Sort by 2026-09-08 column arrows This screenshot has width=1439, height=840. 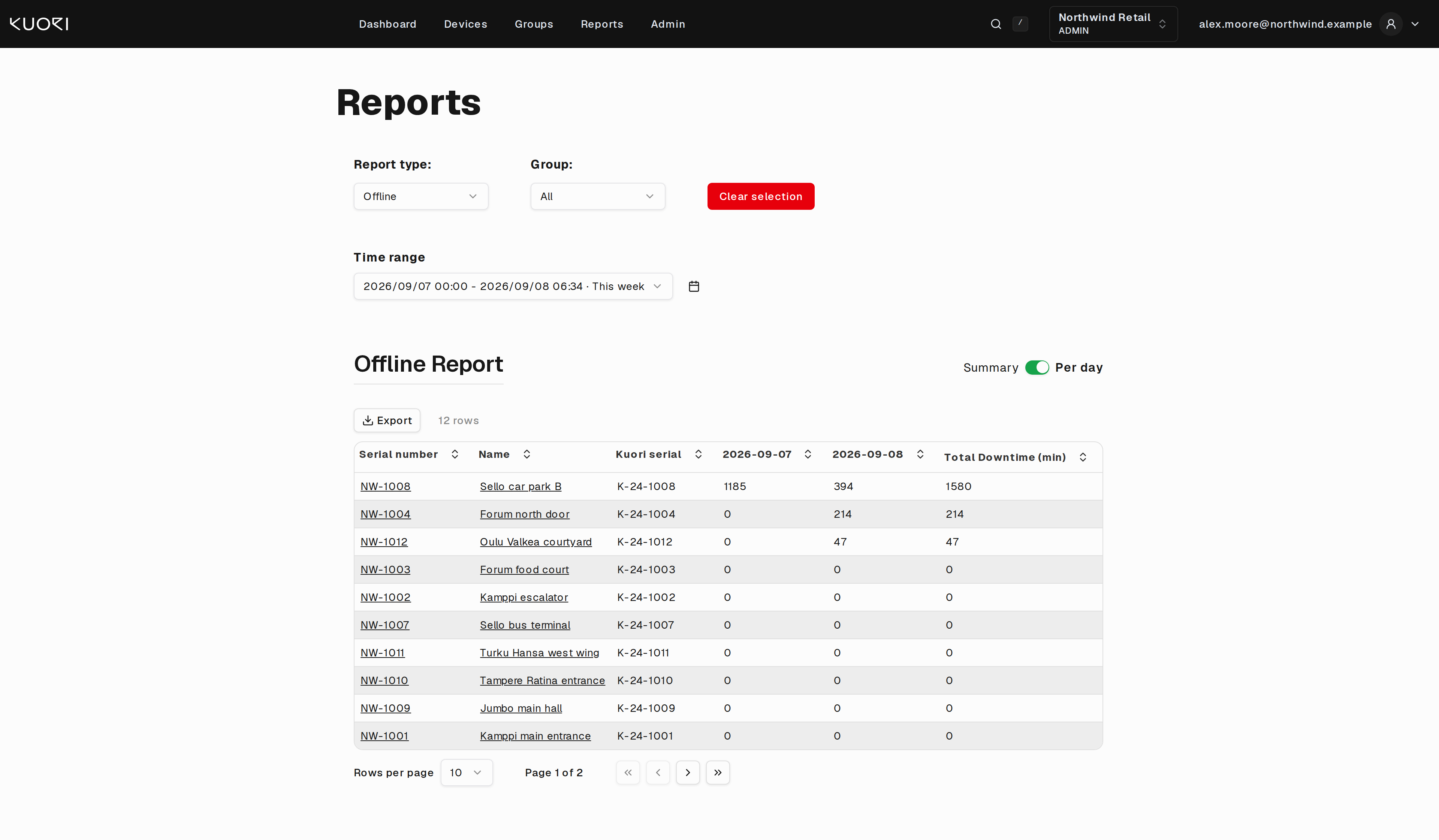[x=920, y=454]
